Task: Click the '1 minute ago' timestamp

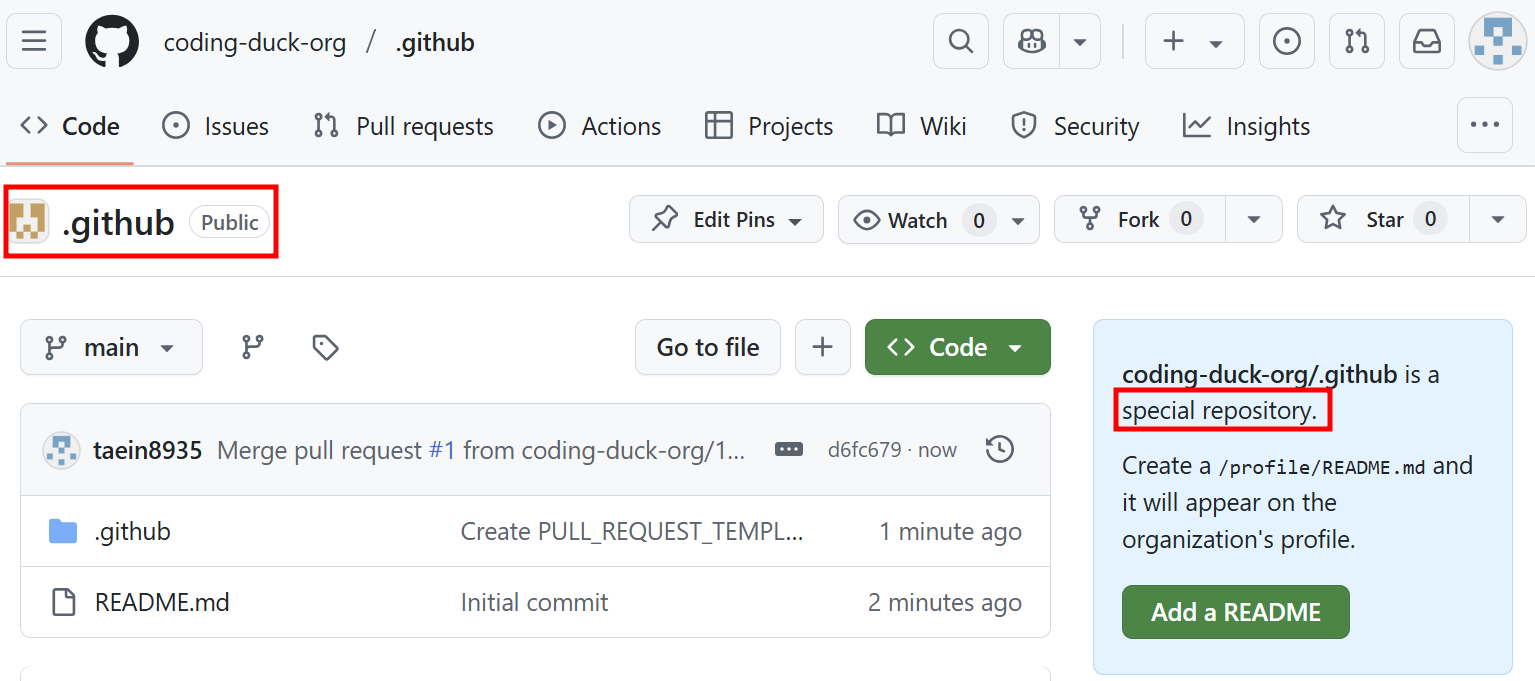Action: (x=950, y=531)
